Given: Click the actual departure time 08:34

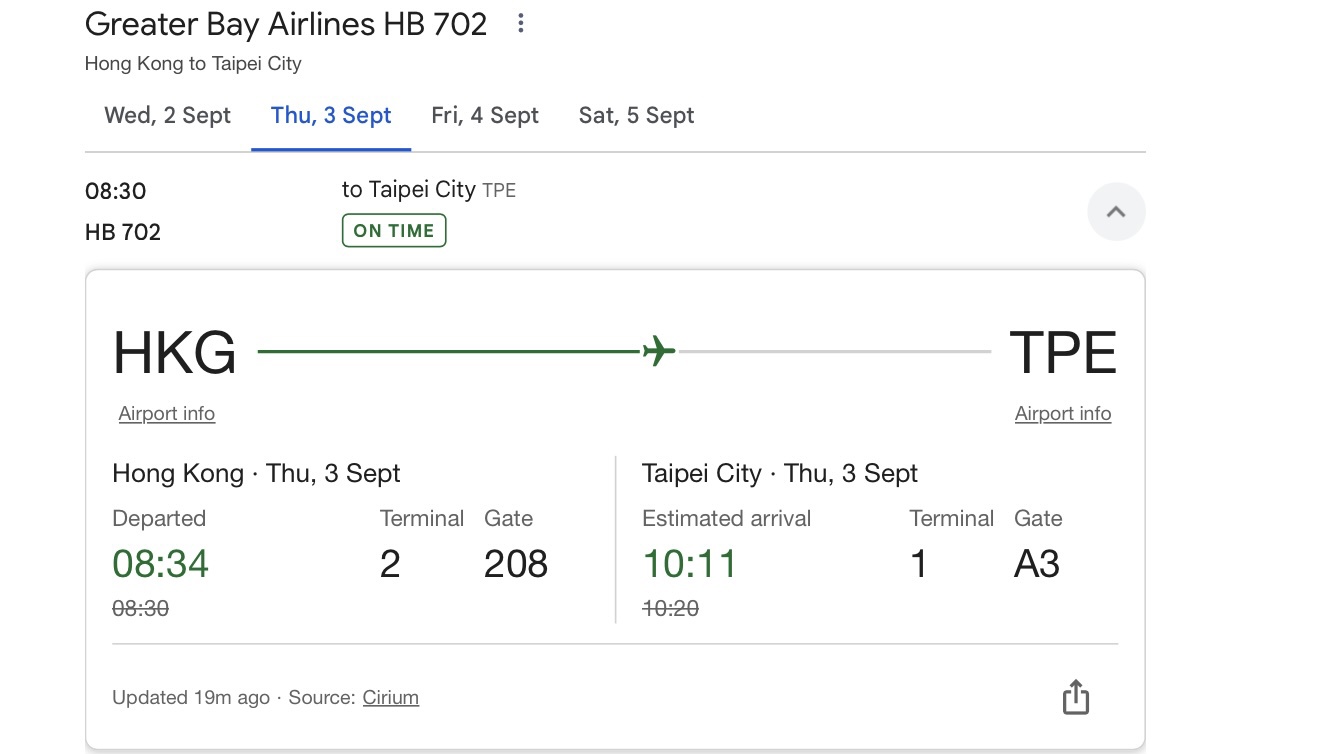Looking at the screenshot, I should tap(160, 564).
